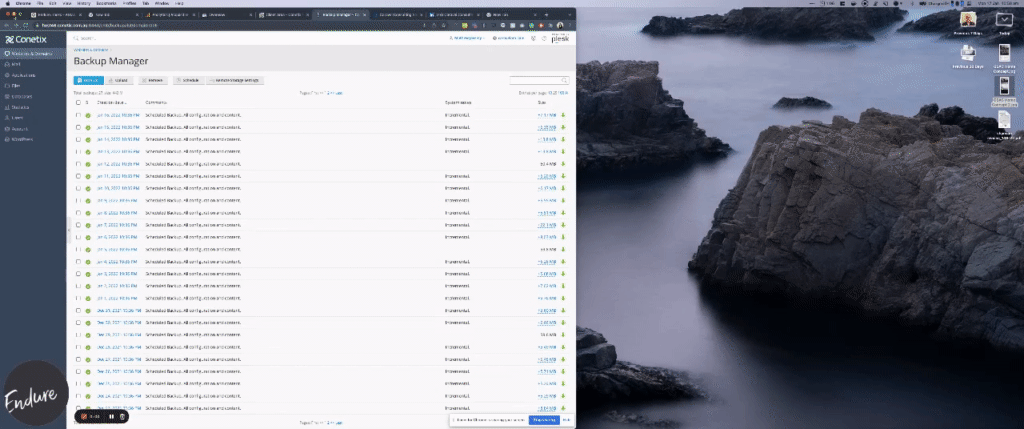This screenshot has width=1024, height=429.
Task: Select the Dec 26, 2021 backup checkbox
Action: coord(78,372)
